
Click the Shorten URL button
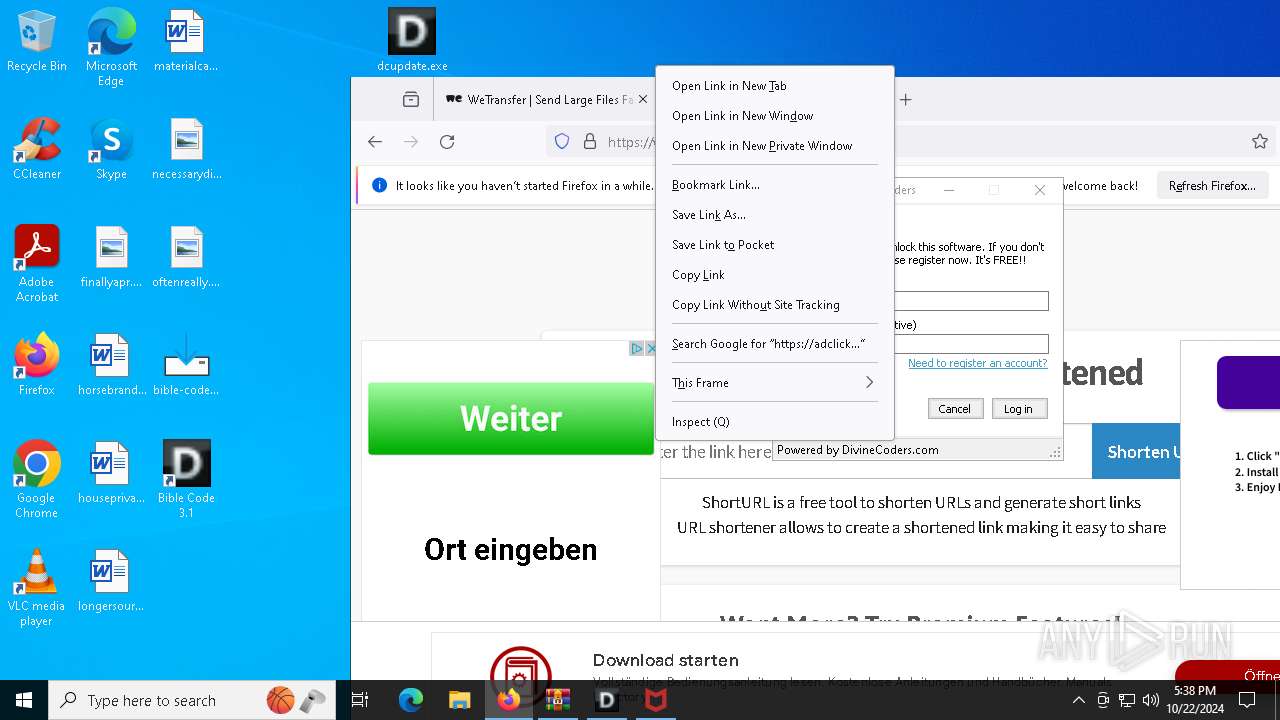[x=1136, y=451]
